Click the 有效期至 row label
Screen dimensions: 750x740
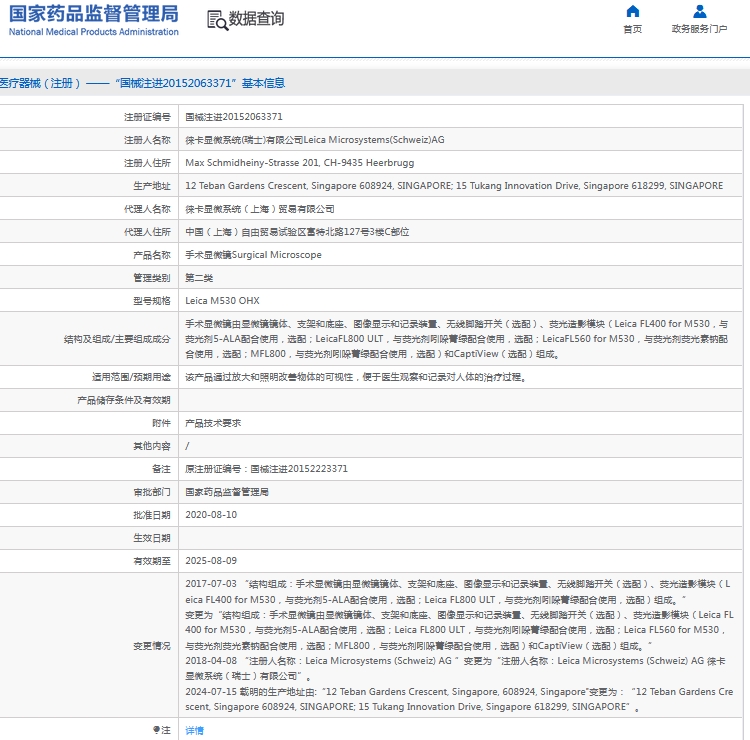pos(152,561)
